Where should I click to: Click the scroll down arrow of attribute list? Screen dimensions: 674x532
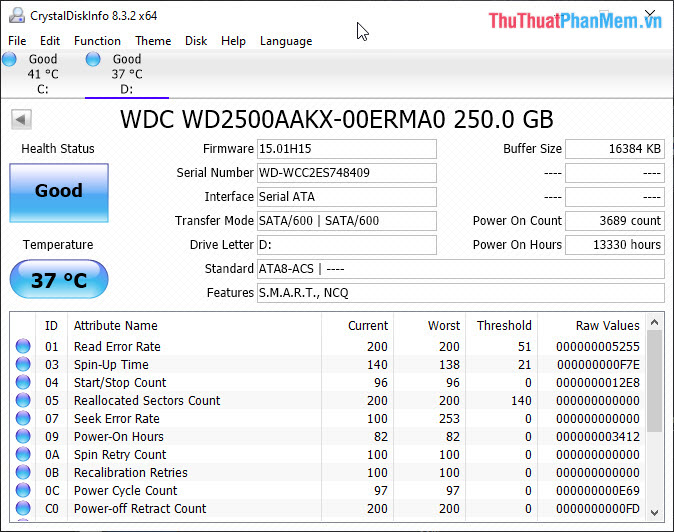tap(655, 513)
